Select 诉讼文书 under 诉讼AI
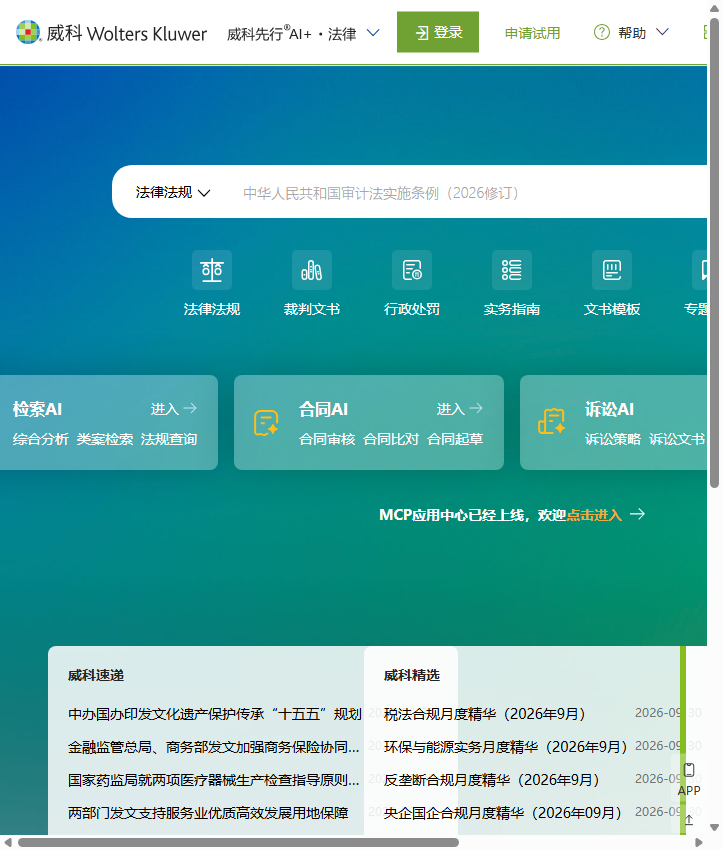722x850 pixels. (677, 439)
